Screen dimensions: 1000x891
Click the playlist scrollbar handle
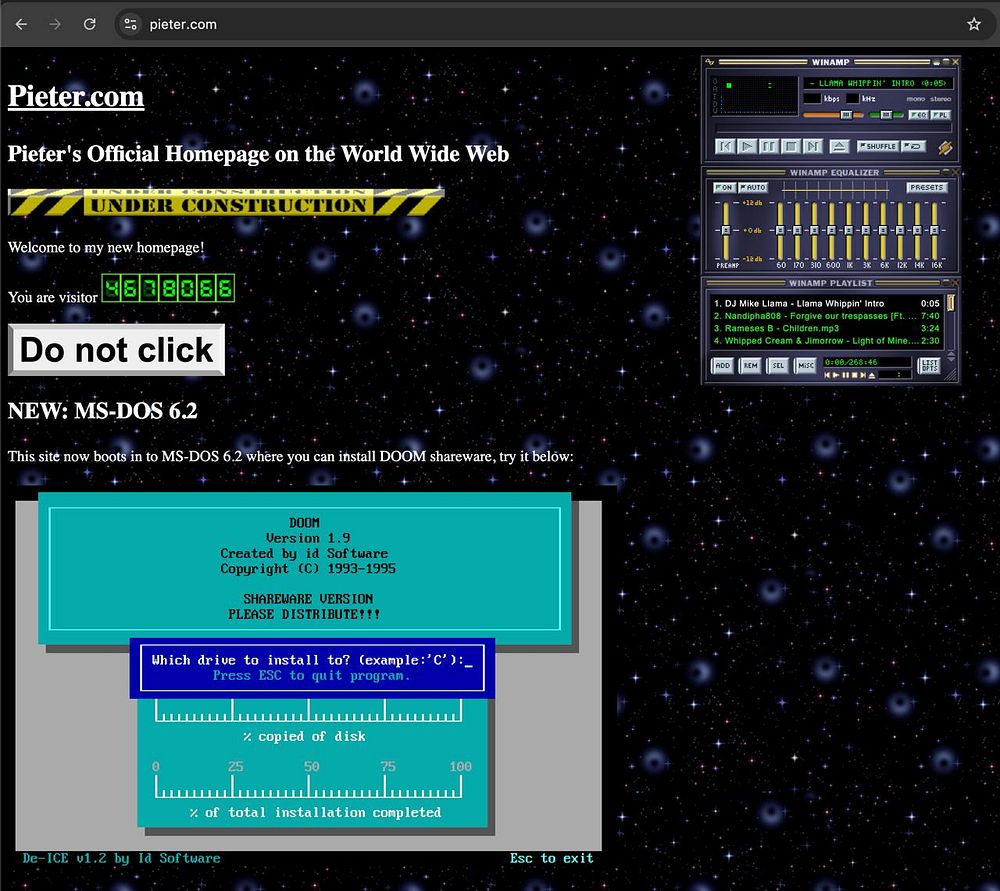951,302
